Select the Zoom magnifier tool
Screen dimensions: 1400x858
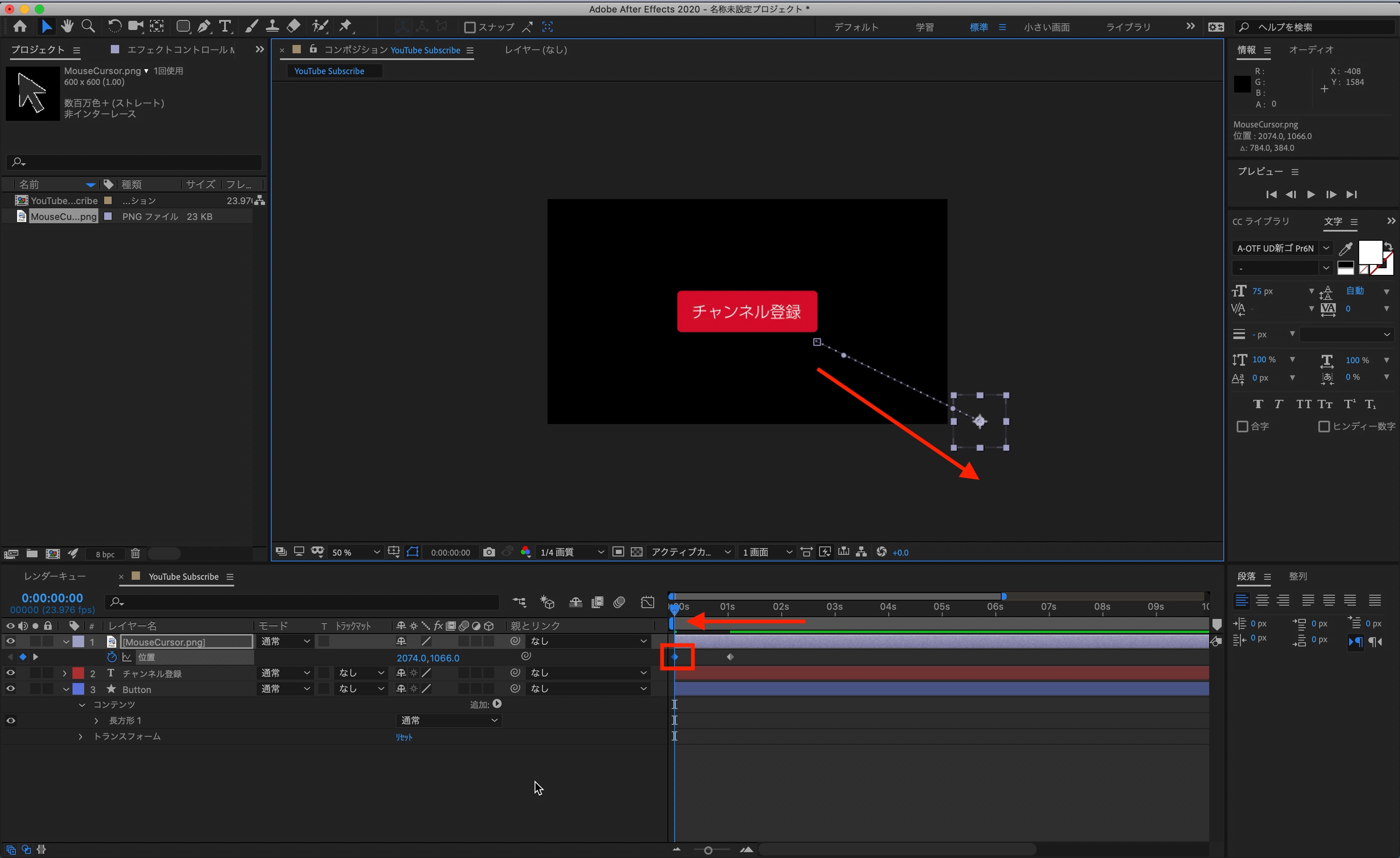coord(88,26)
